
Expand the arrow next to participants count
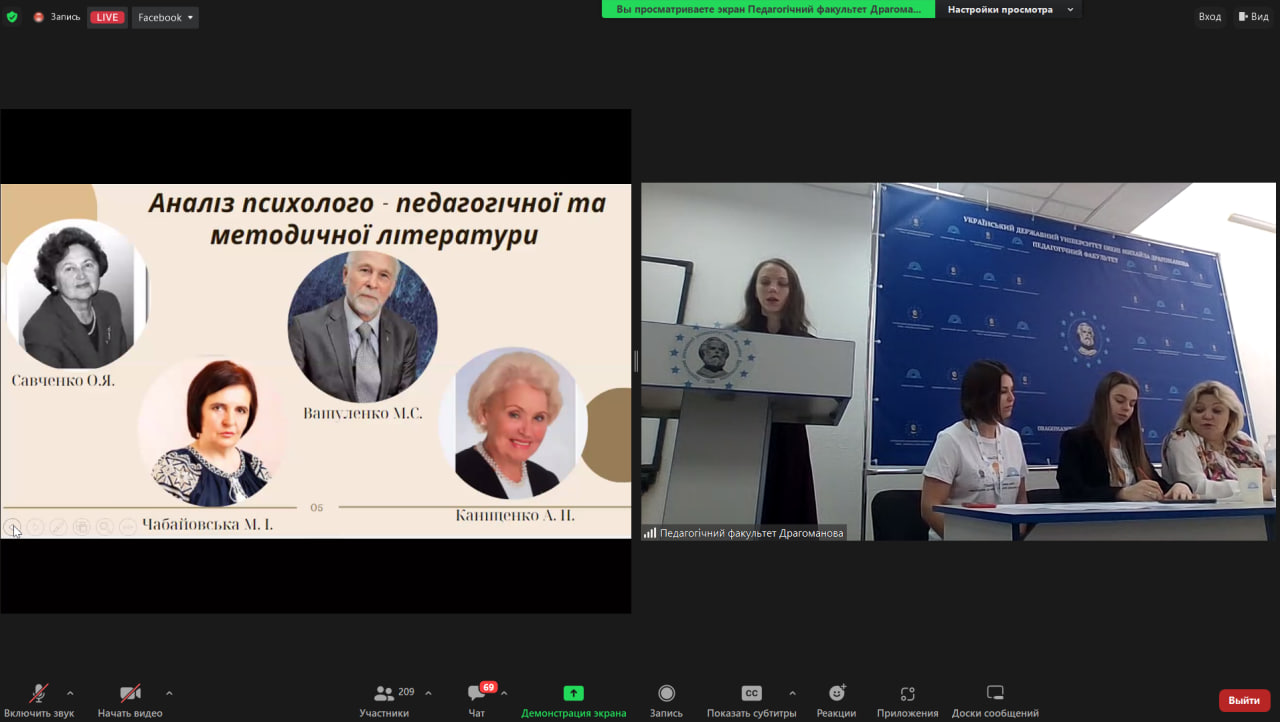(x=428, y=693)
